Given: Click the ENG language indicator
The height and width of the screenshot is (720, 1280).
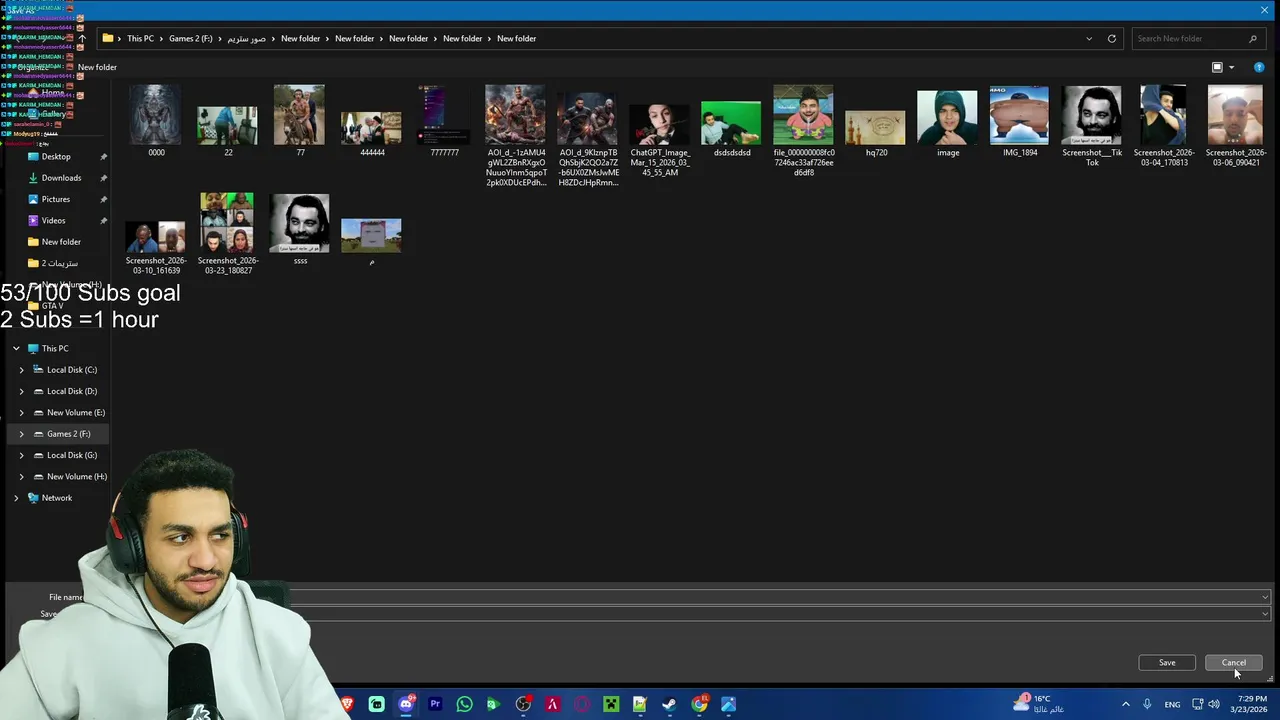Looking at the screenshot, I should 1172,704.
